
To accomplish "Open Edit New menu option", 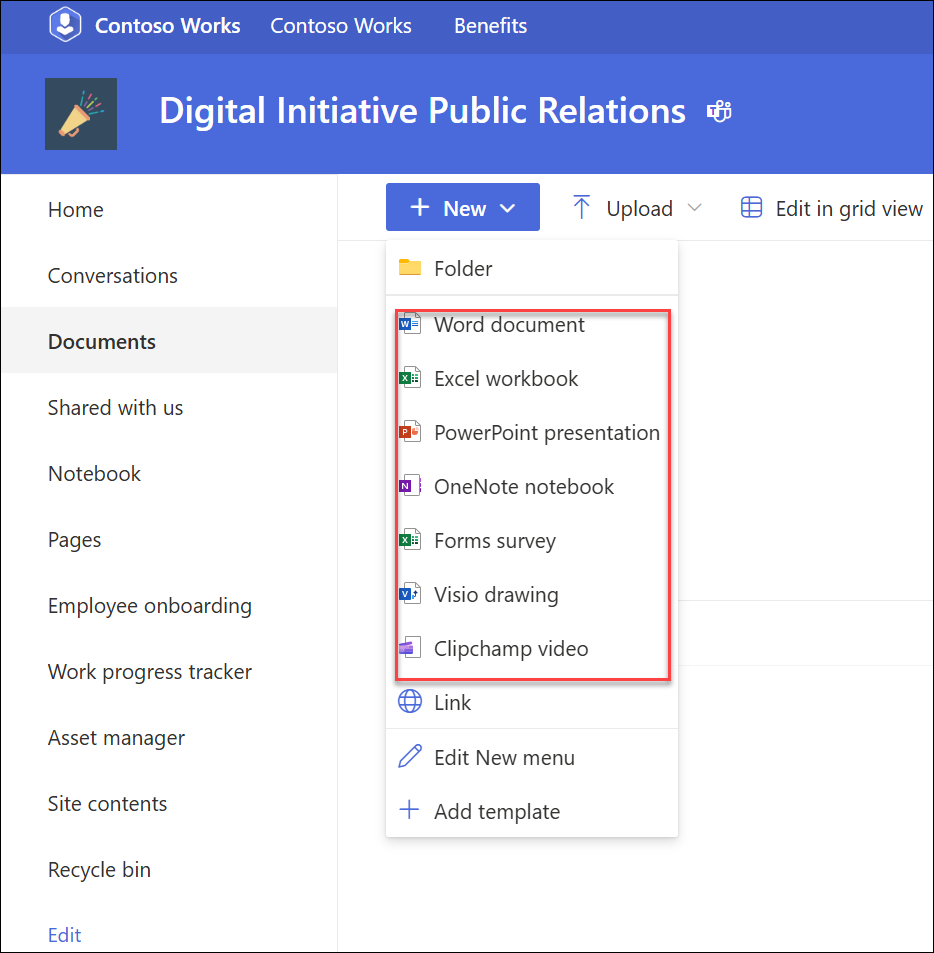I will coord(504,758).
